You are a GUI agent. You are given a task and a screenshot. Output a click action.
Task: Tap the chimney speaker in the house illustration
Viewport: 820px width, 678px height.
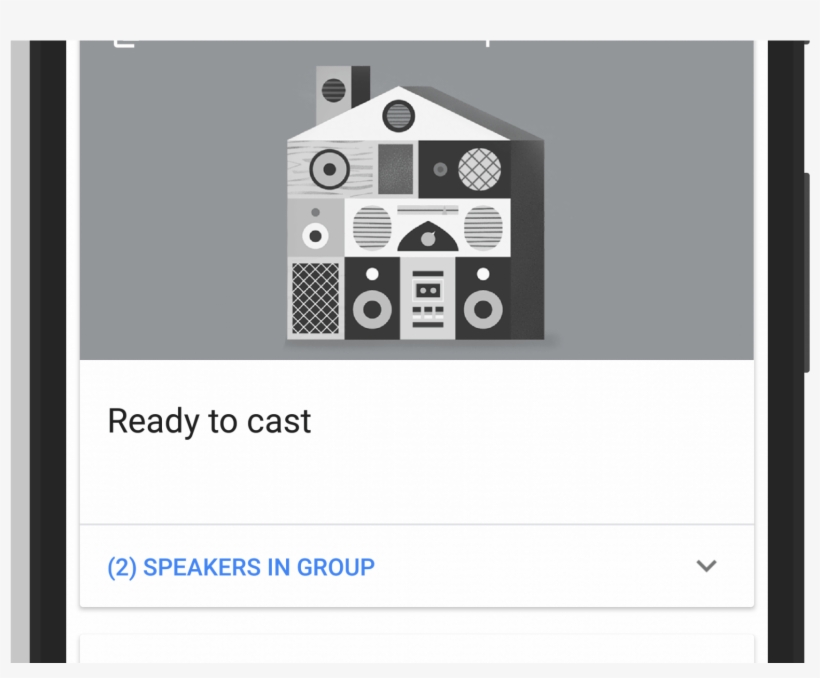click(335, 90)
